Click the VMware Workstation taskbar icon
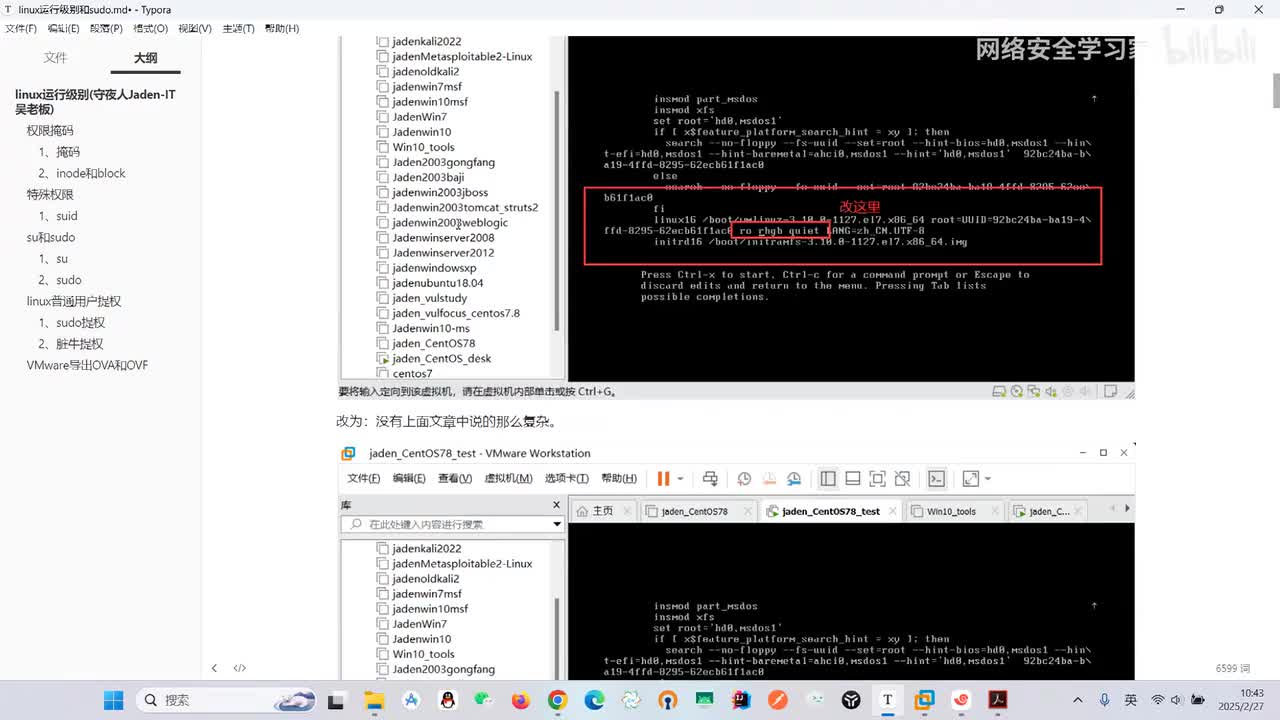The width and height of the screenshot is (1280, 720). (924, 700)
